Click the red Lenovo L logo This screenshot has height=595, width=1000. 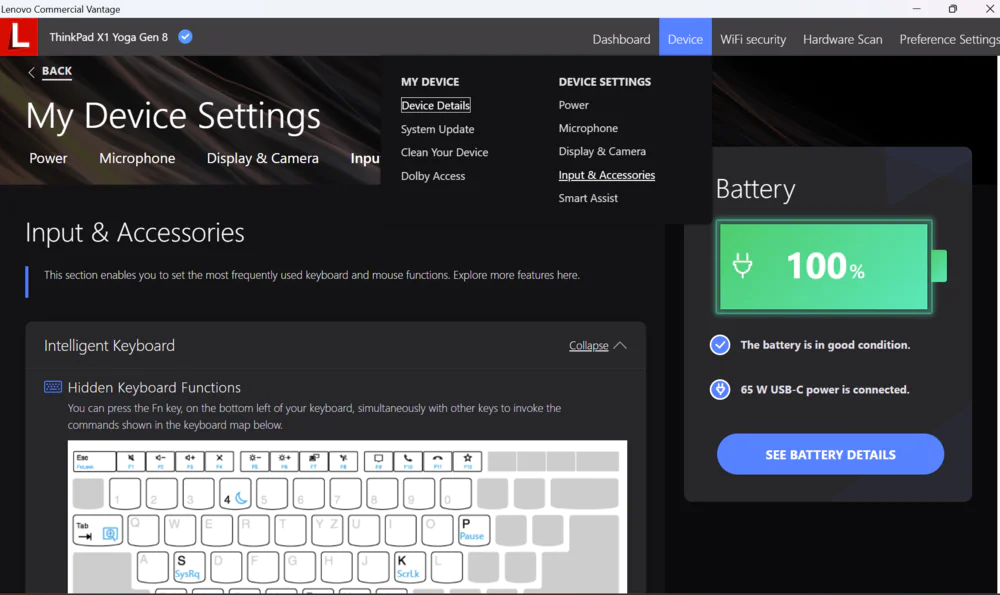[x=19, y=37]
